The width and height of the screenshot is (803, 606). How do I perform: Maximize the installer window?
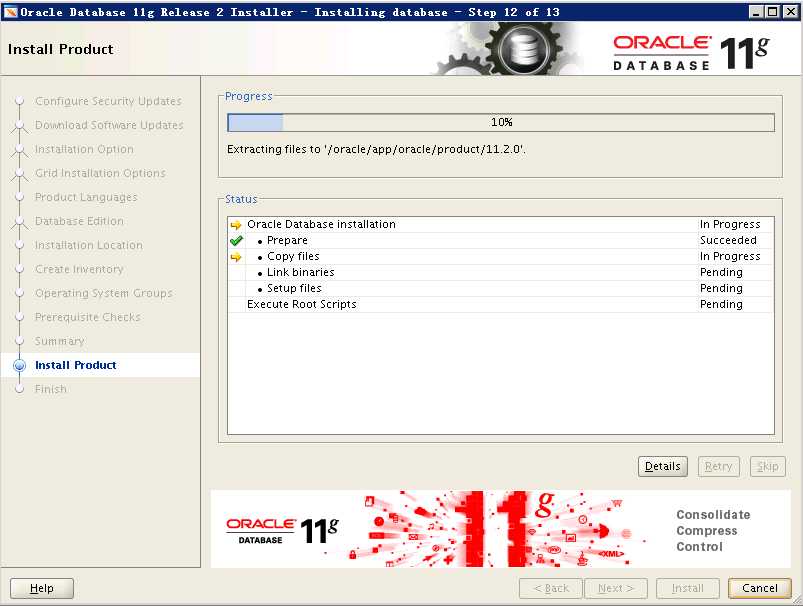click(773, 12)
